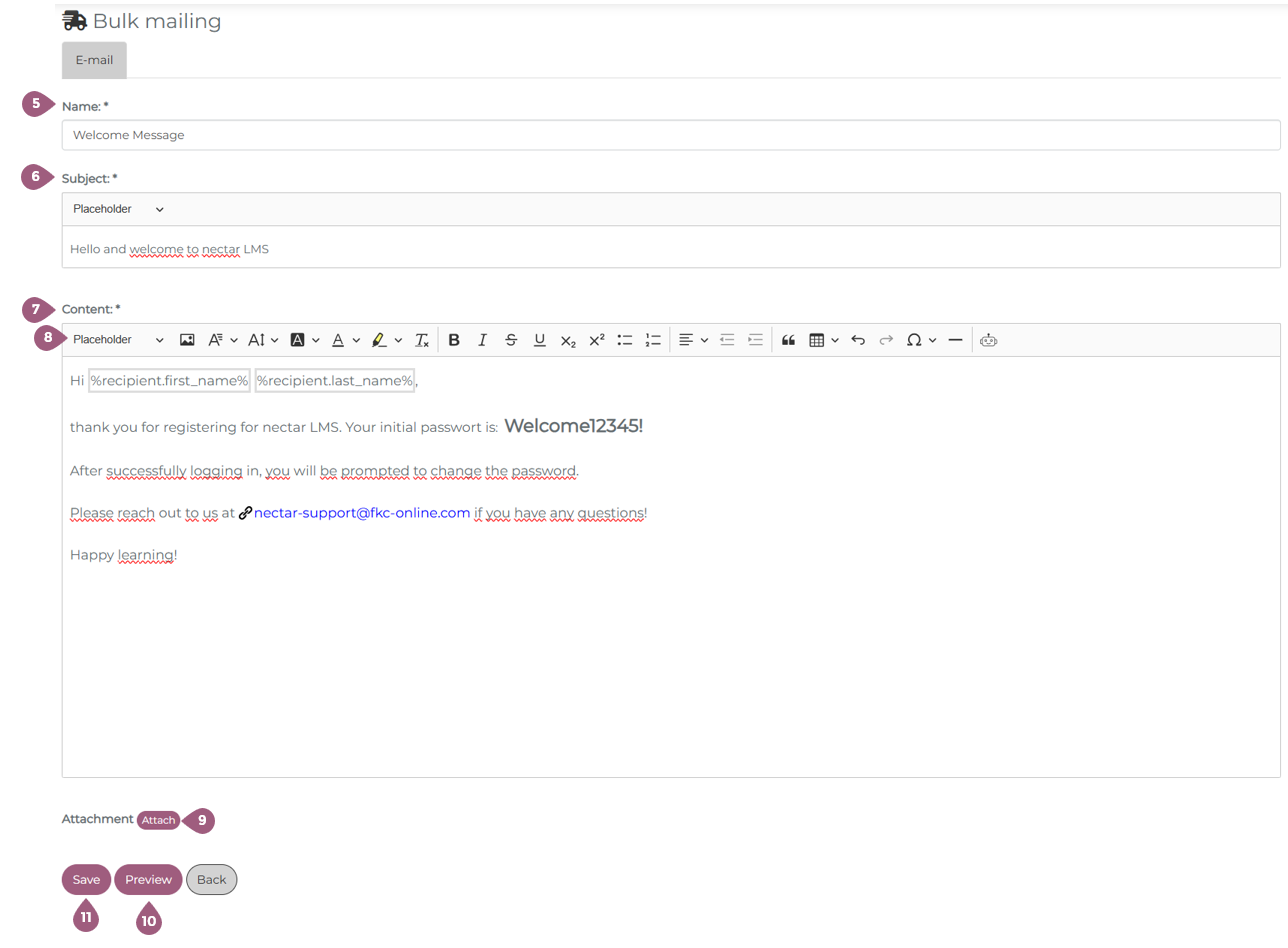Image resolution: width=1288 pixels, height=948 pixels.
Task: Apply italic formatting
Action: [482, 340]
